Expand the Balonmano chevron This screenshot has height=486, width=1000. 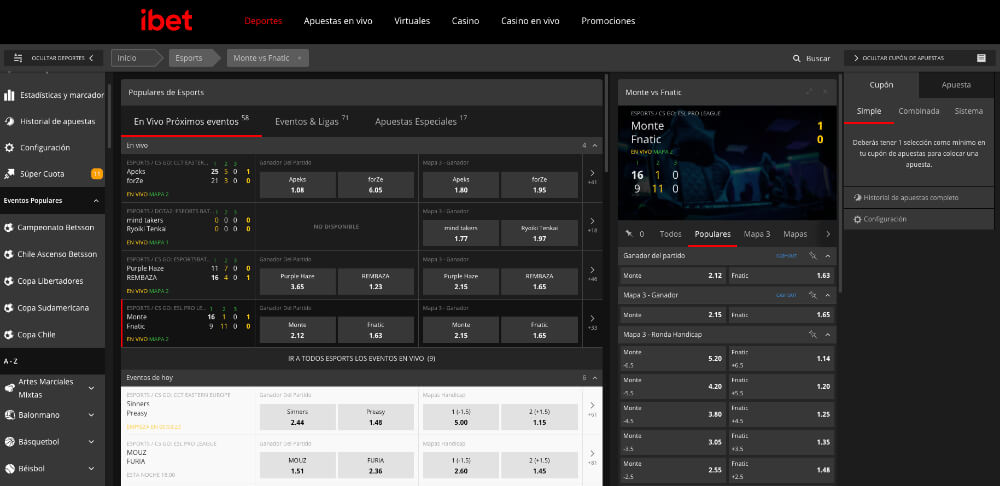[x=91, y=415]
